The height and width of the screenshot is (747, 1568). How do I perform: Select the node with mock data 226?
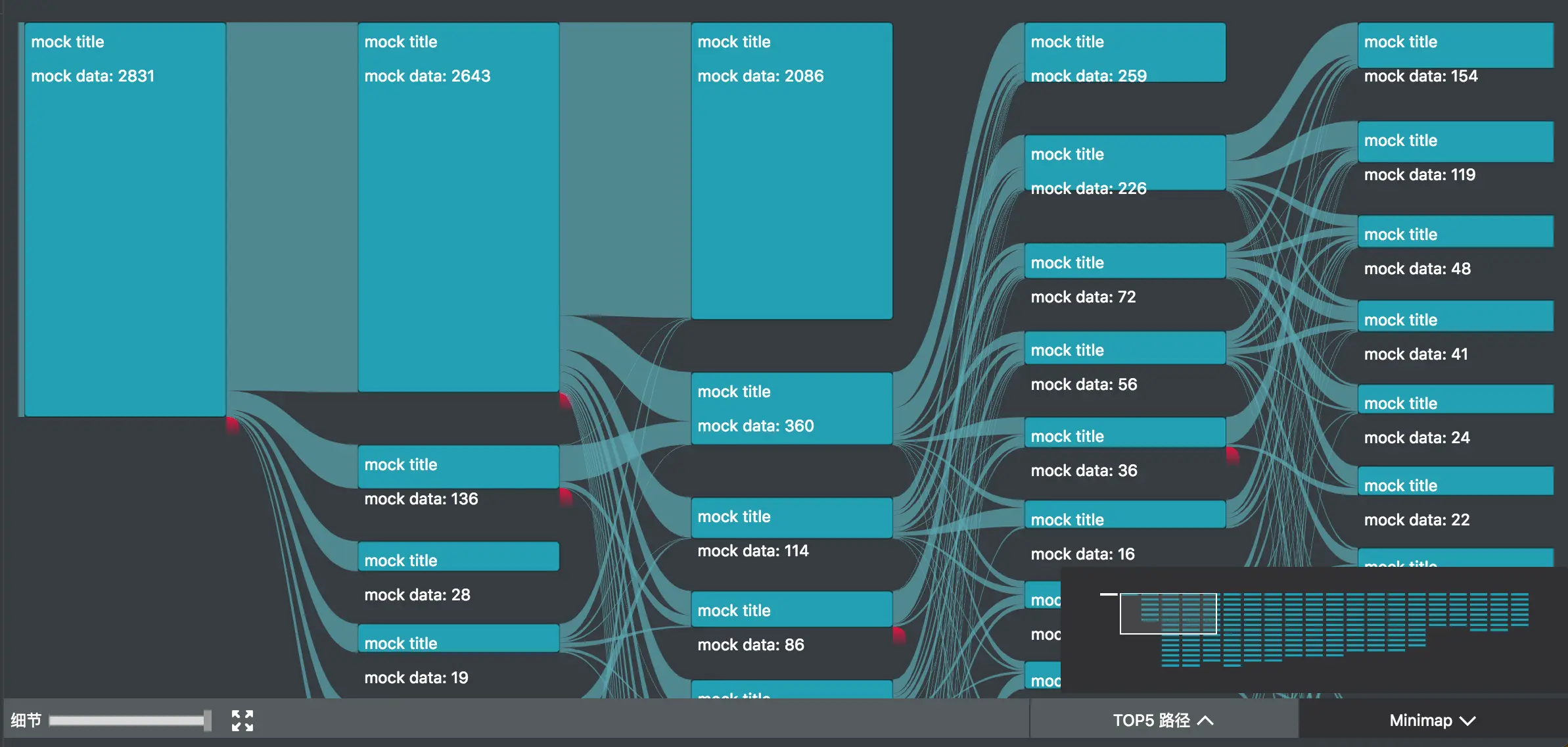(x=1124, y=162)
